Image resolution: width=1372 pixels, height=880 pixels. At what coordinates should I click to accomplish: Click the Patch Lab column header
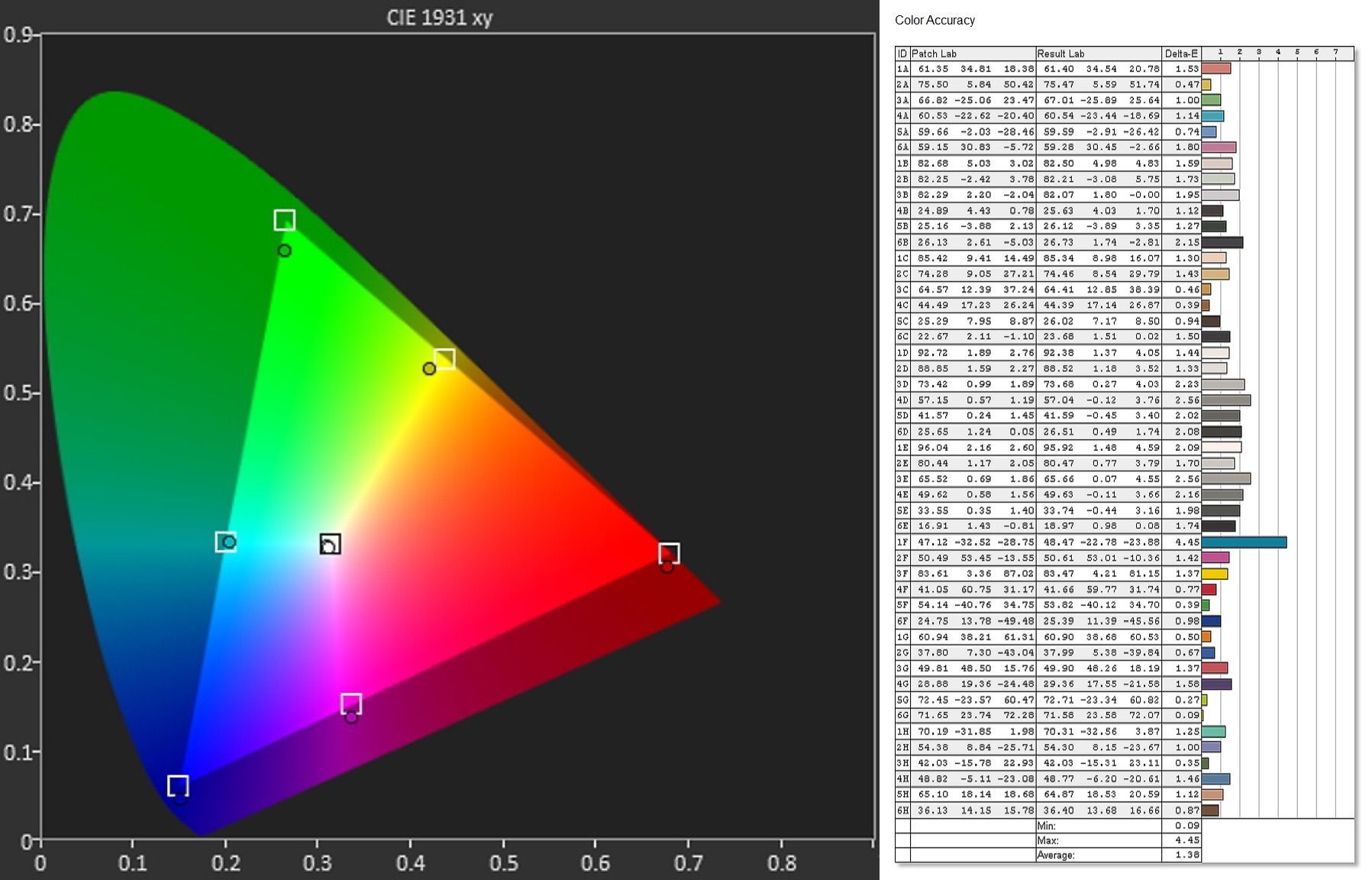(973, 53)
